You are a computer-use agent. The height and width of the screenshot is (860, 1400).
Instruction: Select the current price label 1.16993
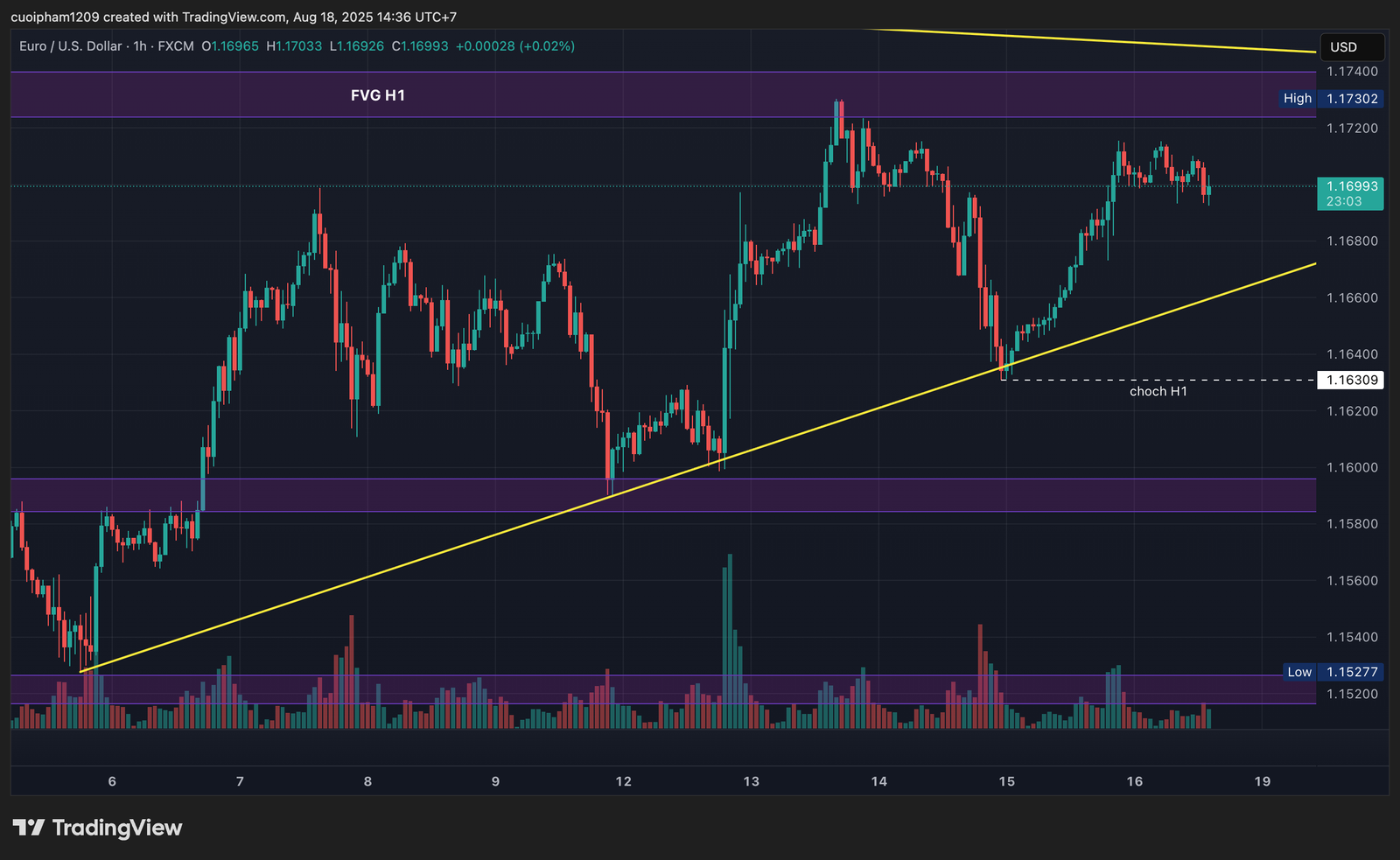1350,186
